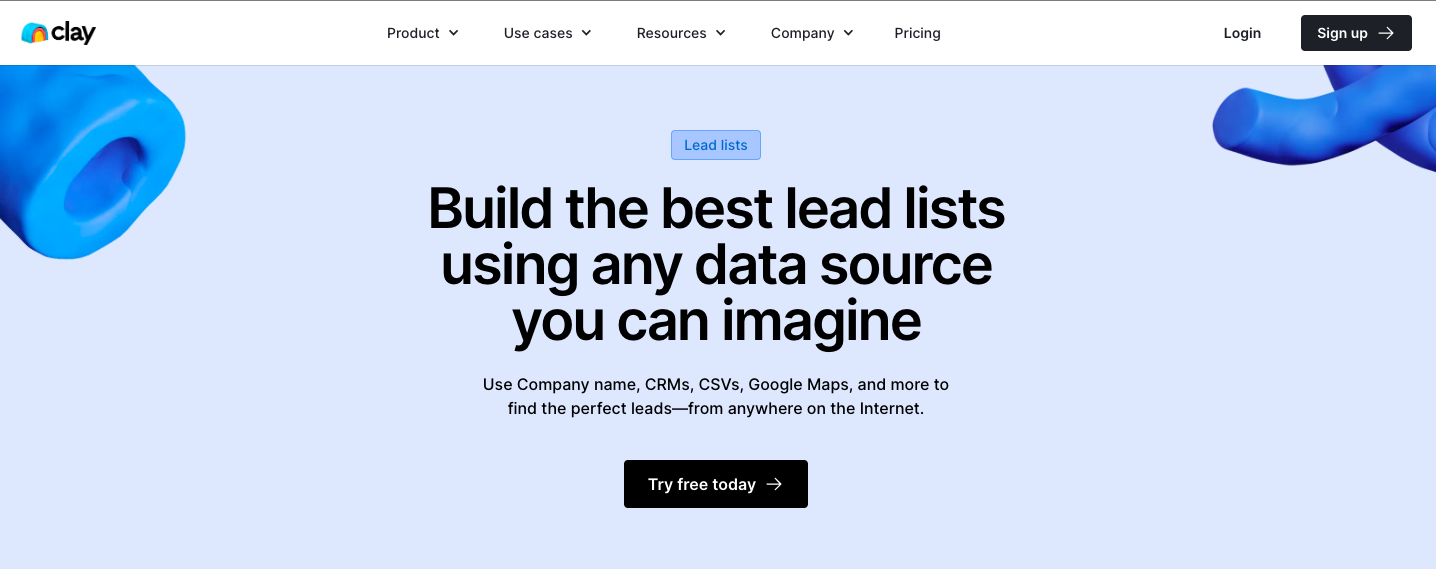Click the arrow icon inside Sign up

[1386, 33]
